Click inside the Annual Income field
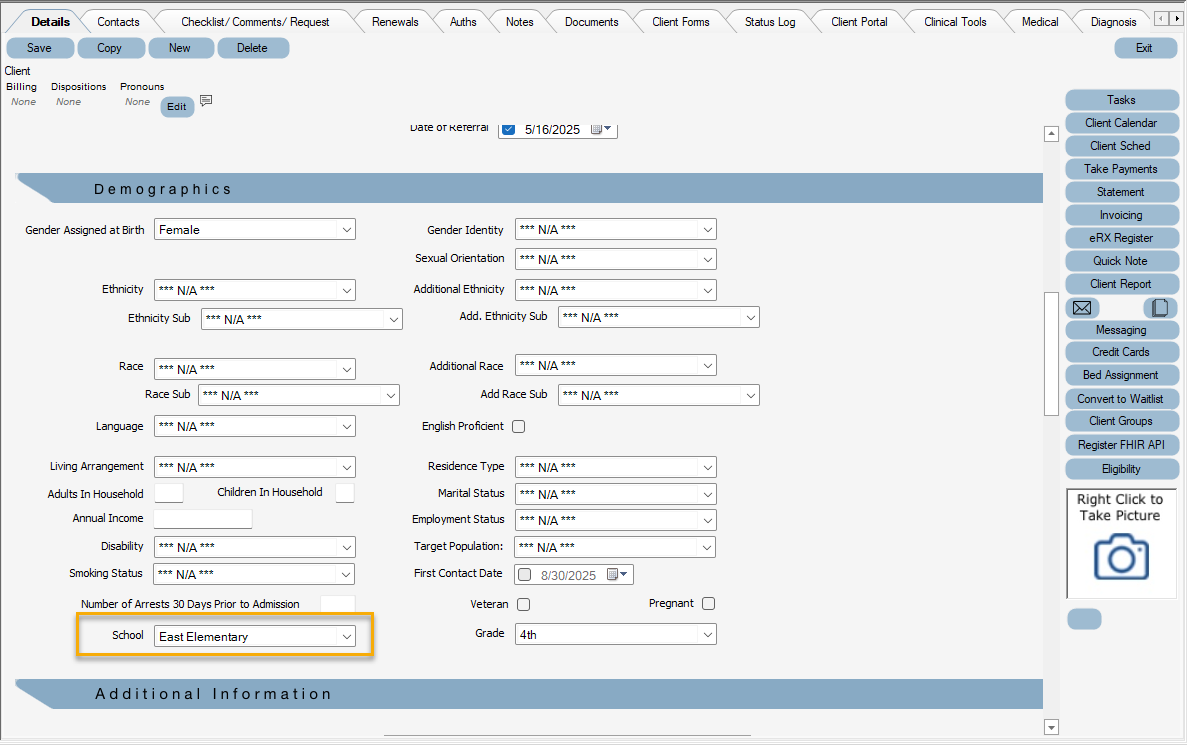The image size is (1187, 745). pyautogui.click(x=202, y=518)
